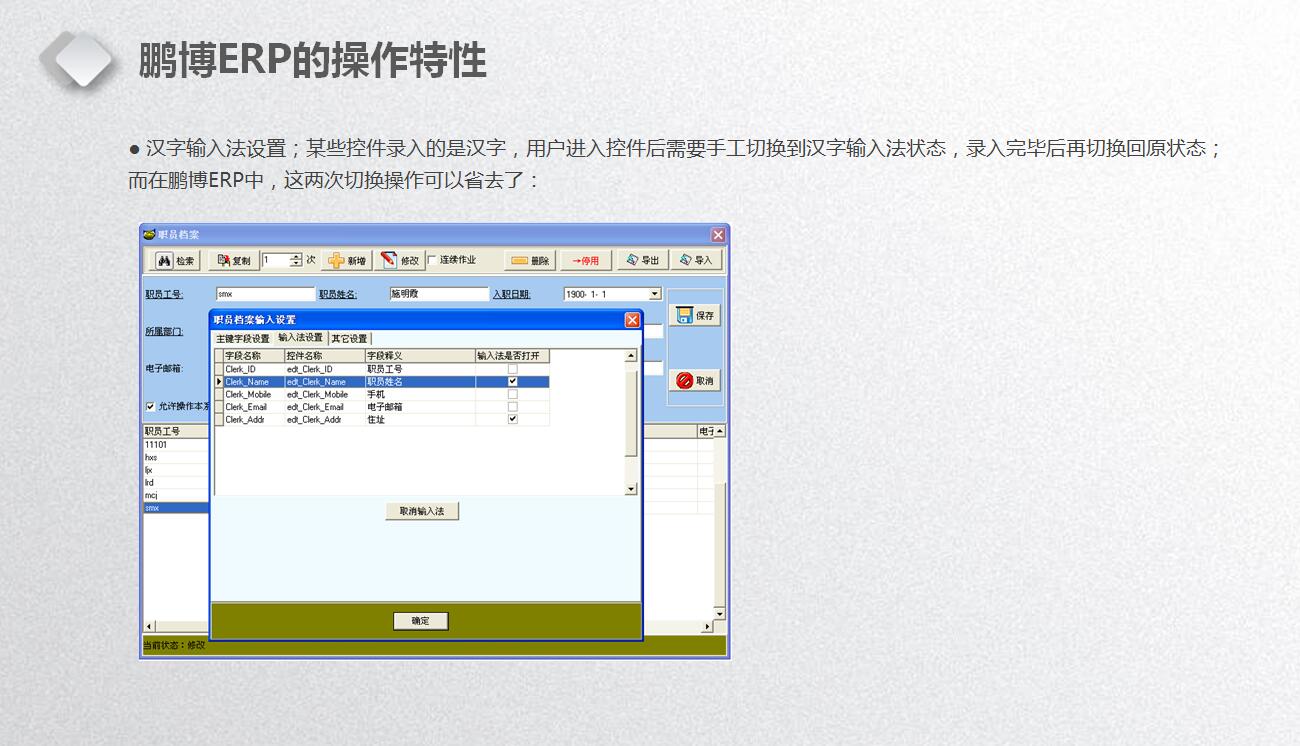Click the dialog table scroll-down arrow
Screen dimensions: 1300x746
click(x=631, y=489)
